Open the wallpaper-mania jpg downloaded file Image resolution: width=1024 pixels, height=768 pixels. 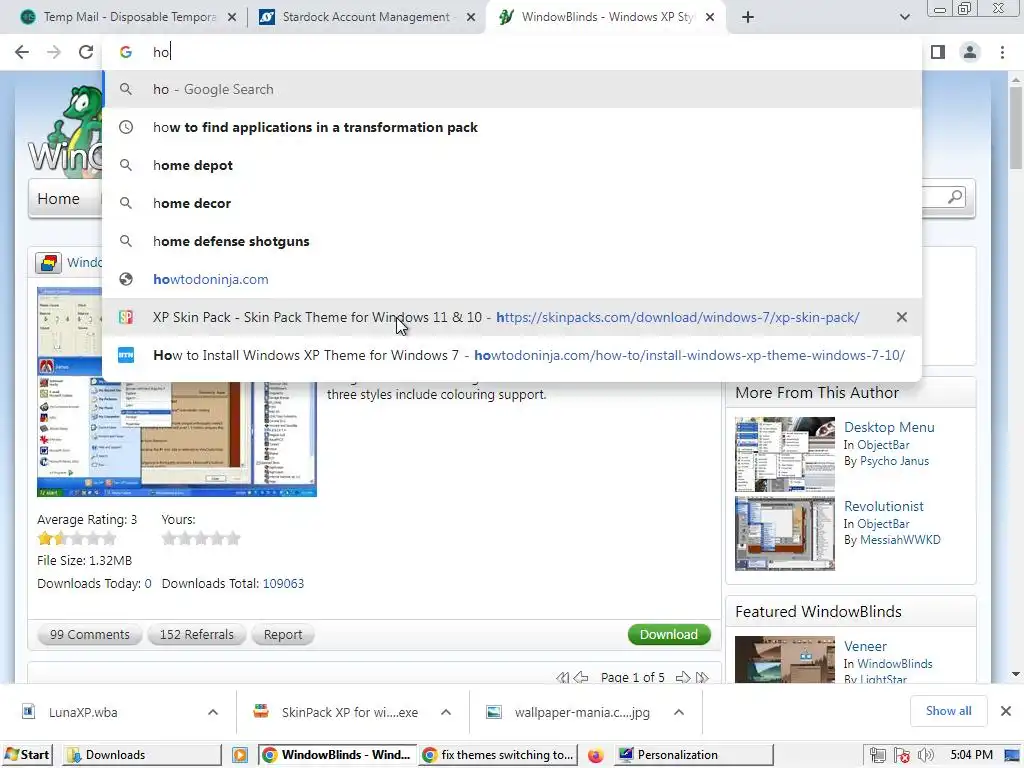pos(581,712)
